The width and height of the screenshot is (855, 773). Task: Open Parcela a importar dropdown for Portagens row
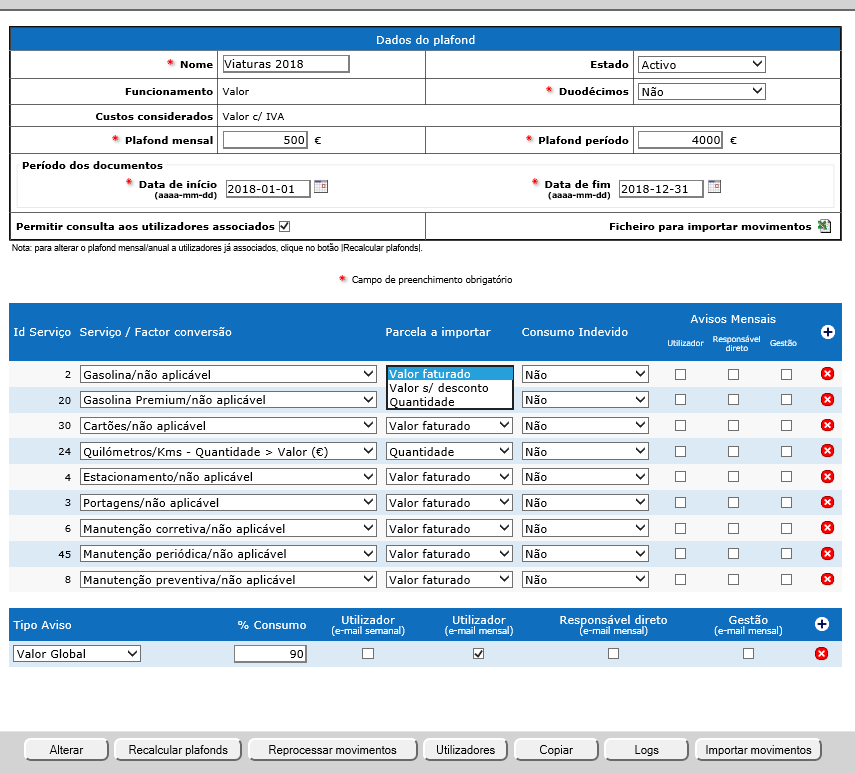point(449,503)
